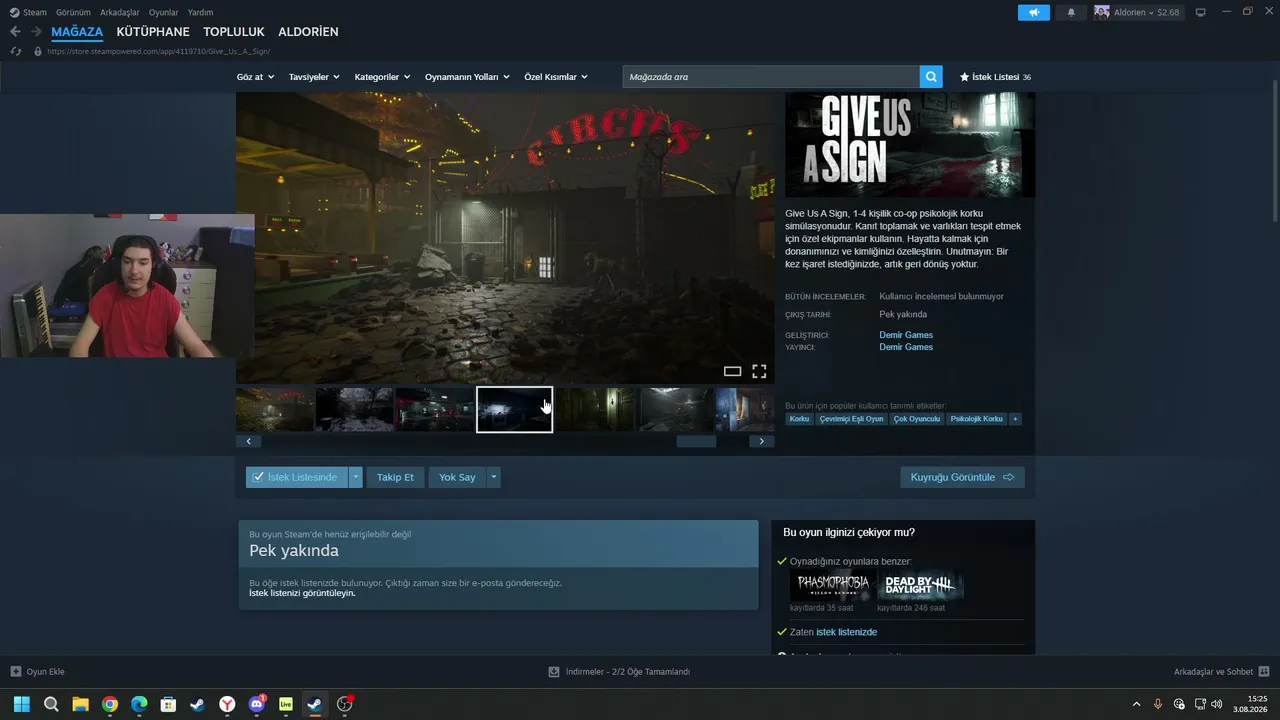Focus the Mağazada ara search field
The width and height of the screenshot is (1280, 720).
tap(771, 77)
